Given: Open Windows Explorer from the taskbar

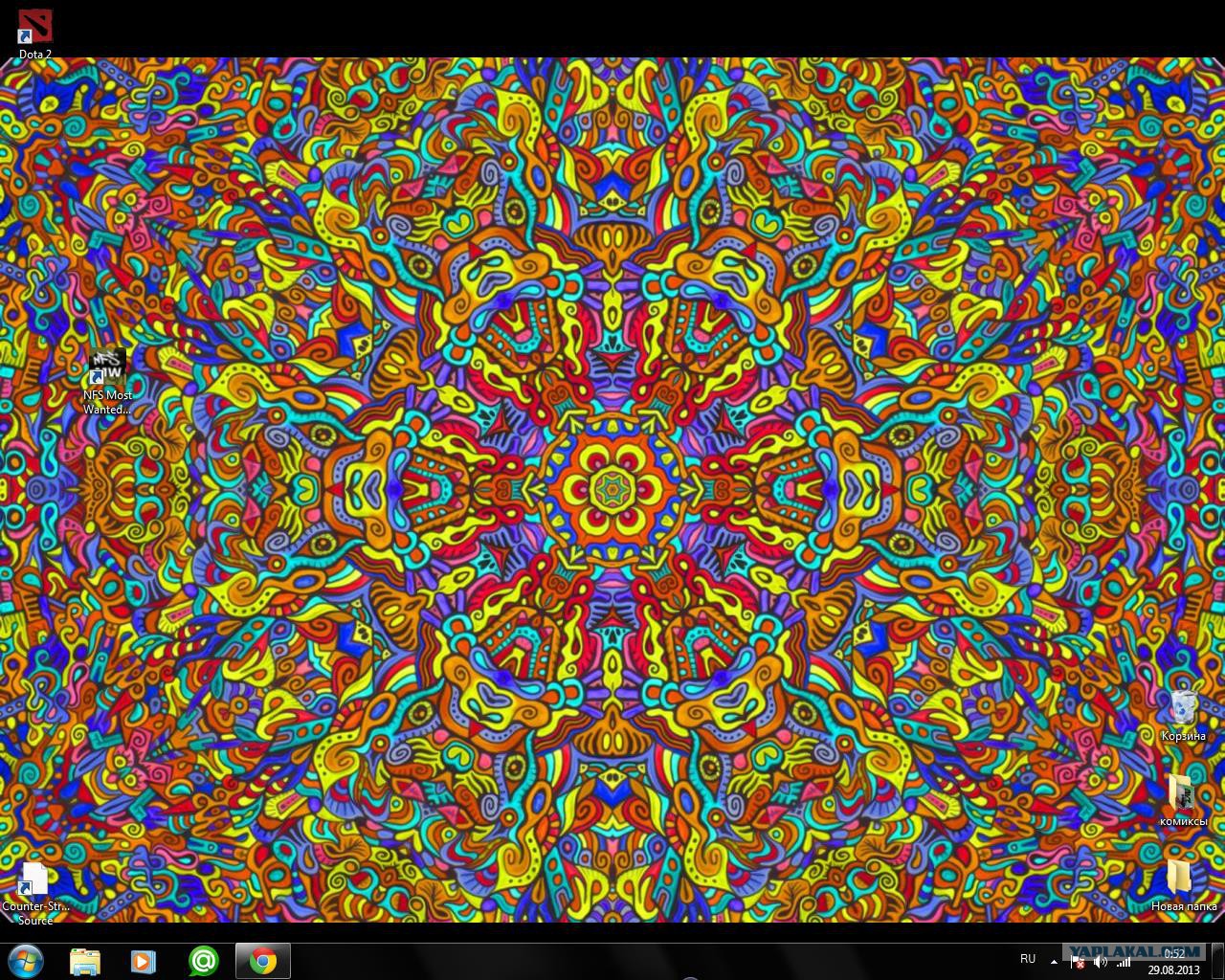Looking at the screenshot, I should 85,961.
